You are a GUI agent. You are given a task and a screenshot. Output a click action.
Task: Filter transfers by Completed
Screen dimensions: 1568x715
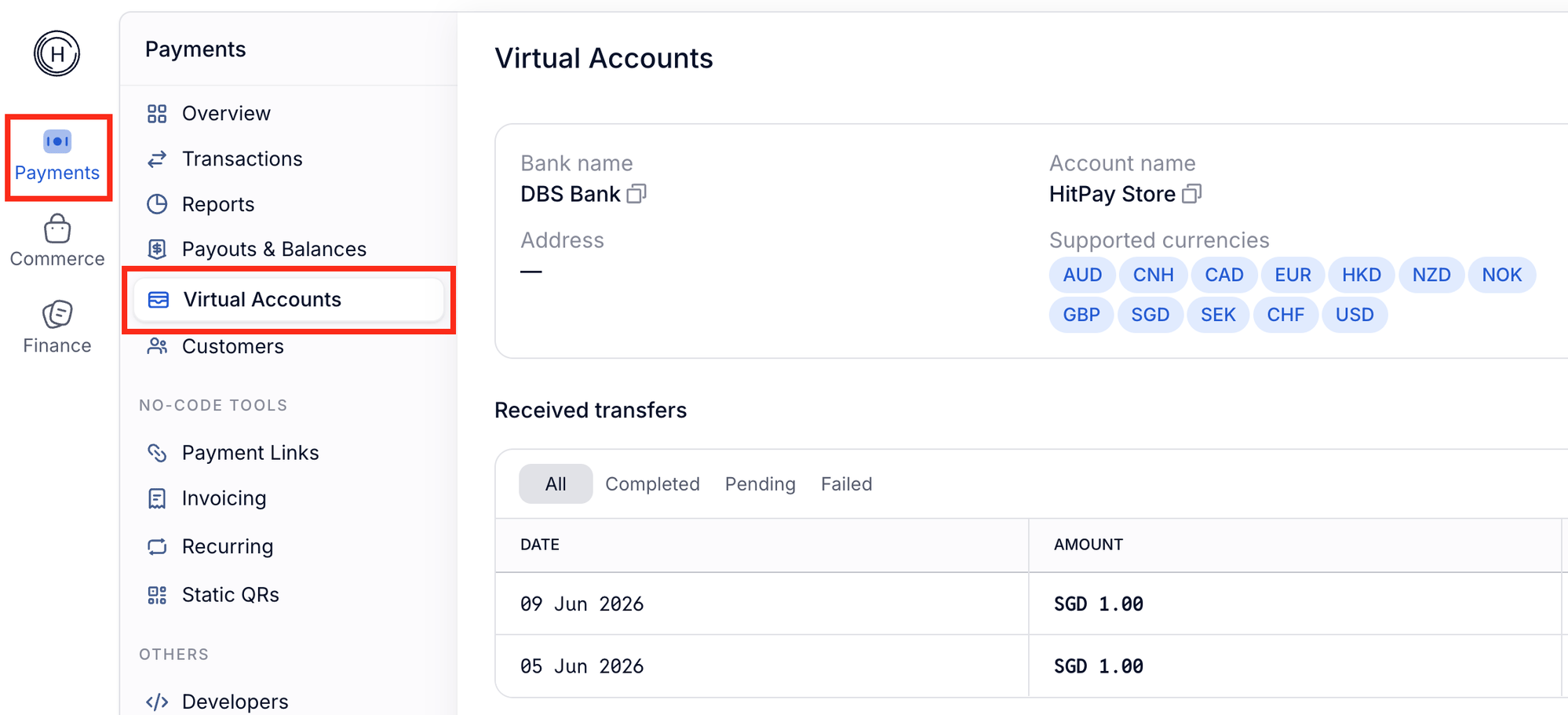coord(652,484)
